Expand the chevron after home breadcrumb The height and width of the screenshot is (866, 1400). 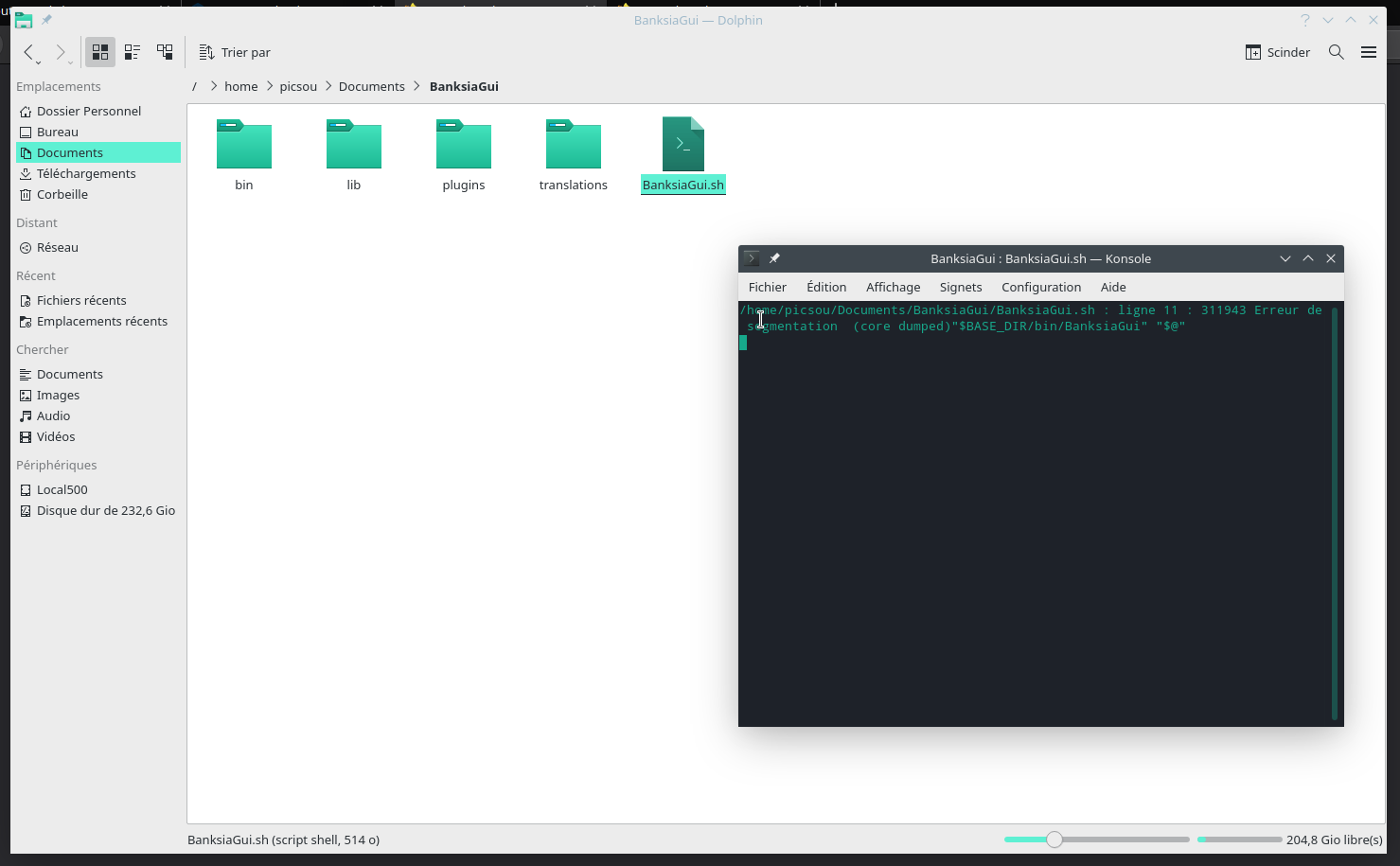click(270, 86)
